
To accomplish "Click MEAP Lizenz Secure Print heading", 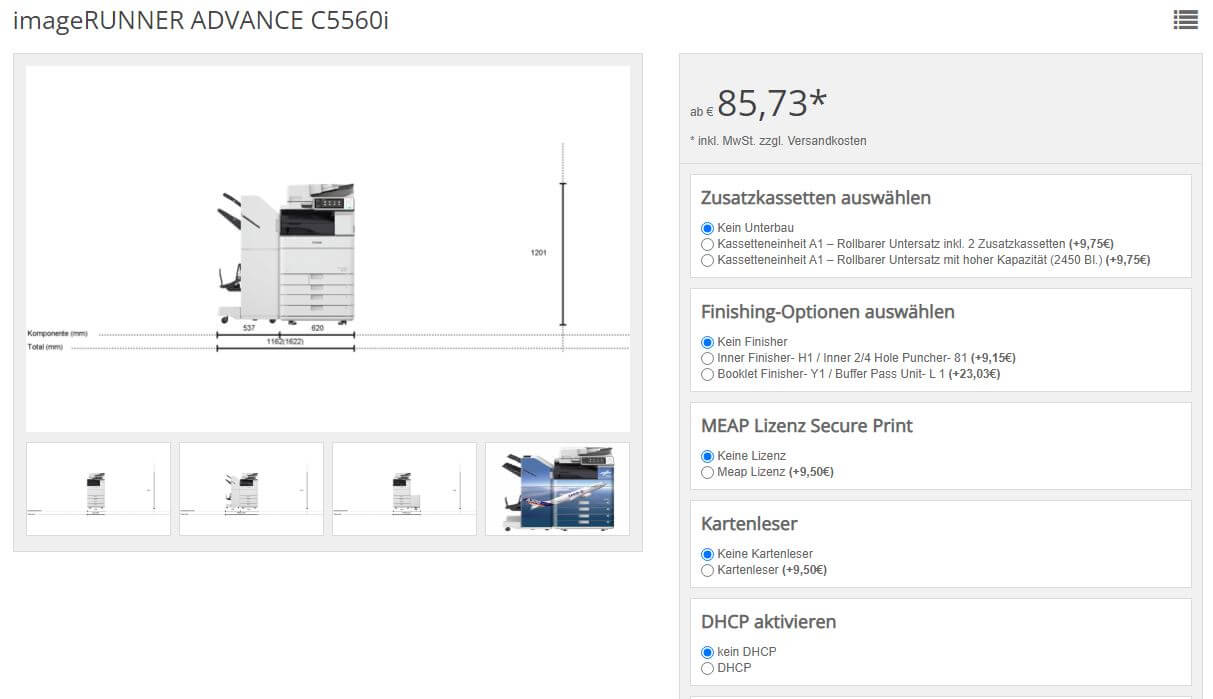I will click(807, 425).
